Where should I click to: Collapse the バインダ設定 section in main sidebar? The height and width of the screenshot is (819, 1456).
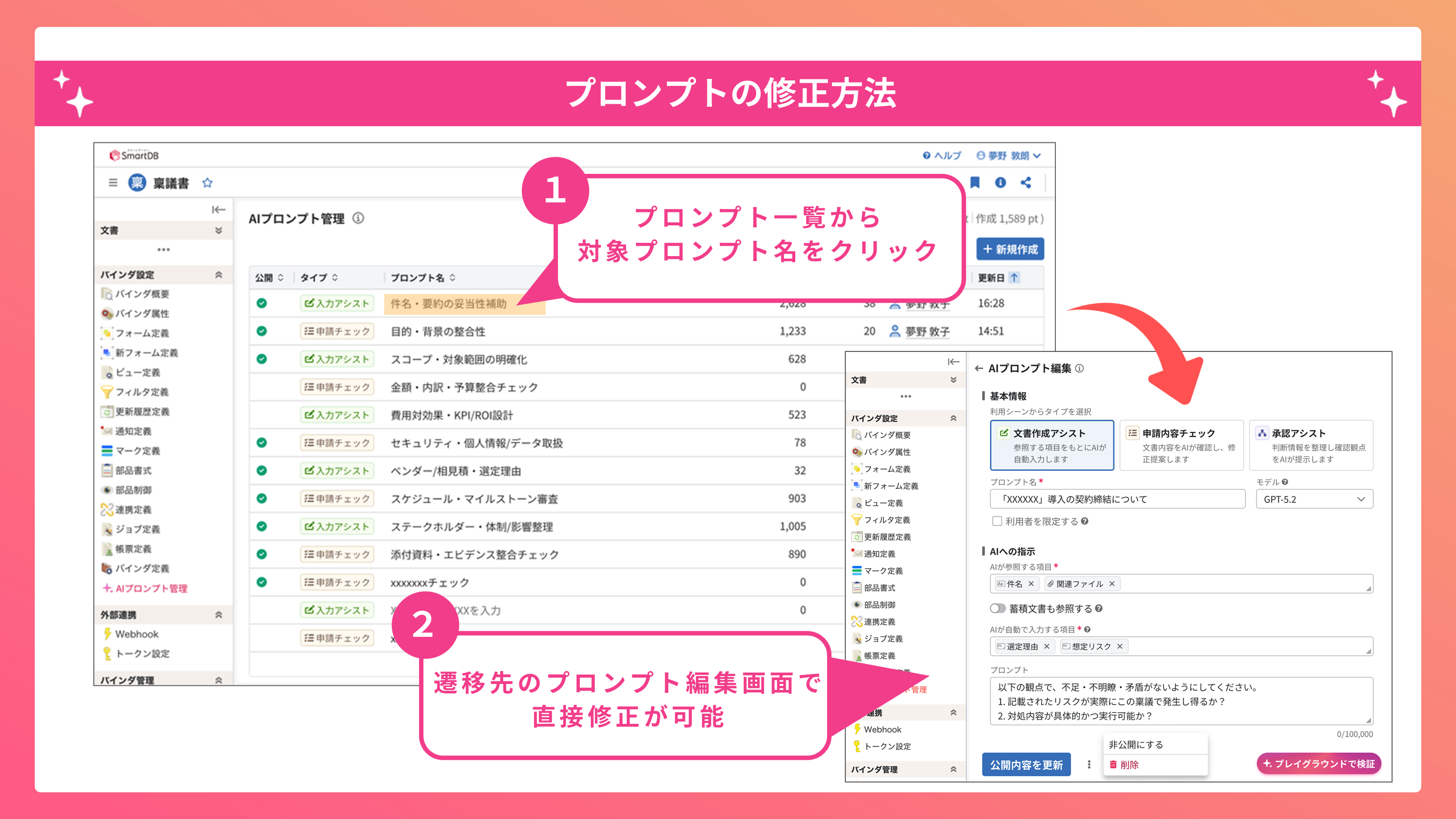click(x=219, y=274)
